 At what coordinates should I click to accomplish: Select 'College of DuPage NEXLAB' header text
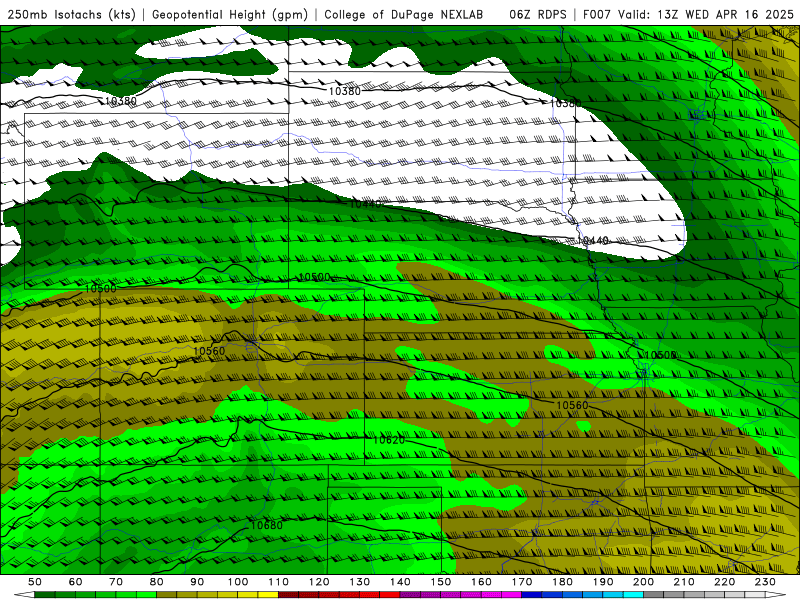pos(404,15)
